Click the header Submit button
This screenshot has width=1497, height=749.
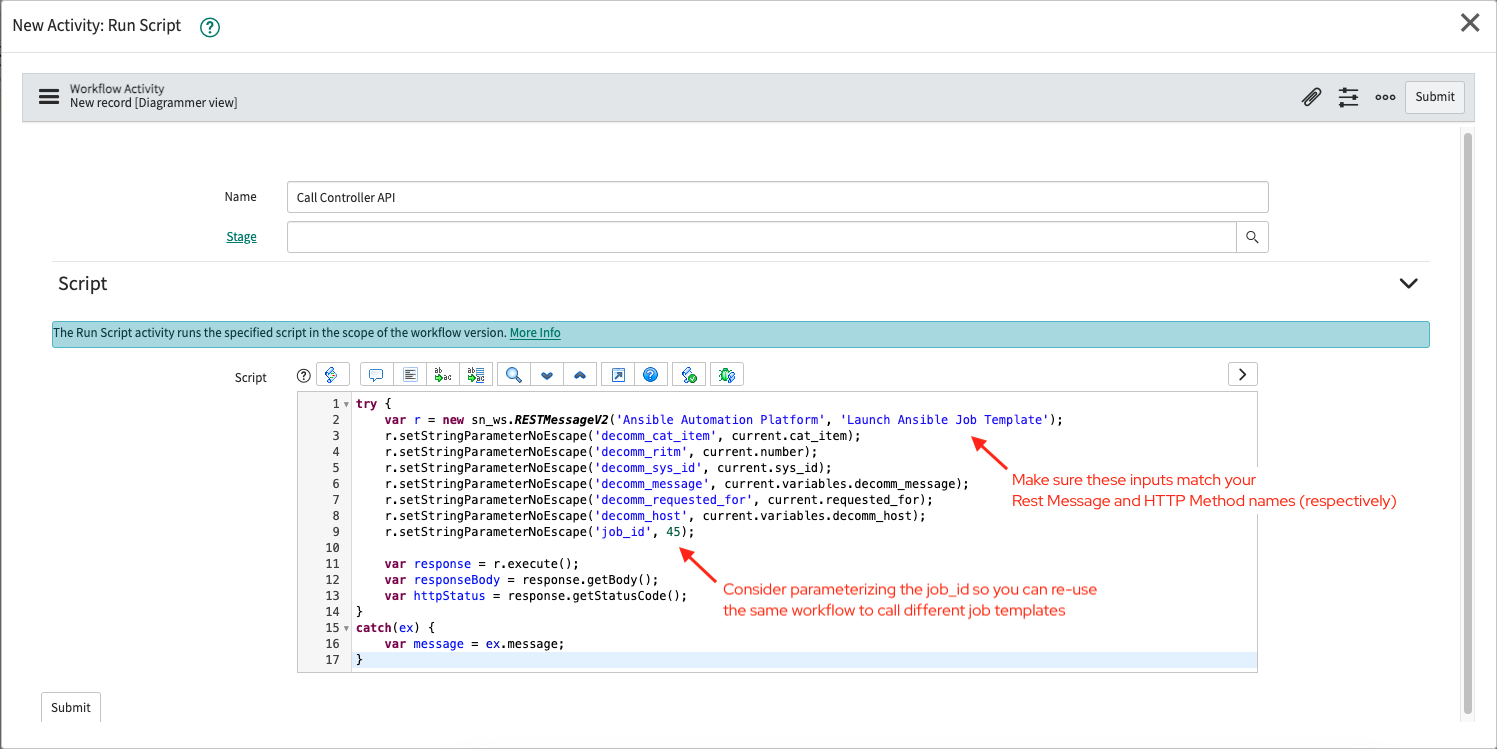pyautogui.click(x=1435, y=97)
